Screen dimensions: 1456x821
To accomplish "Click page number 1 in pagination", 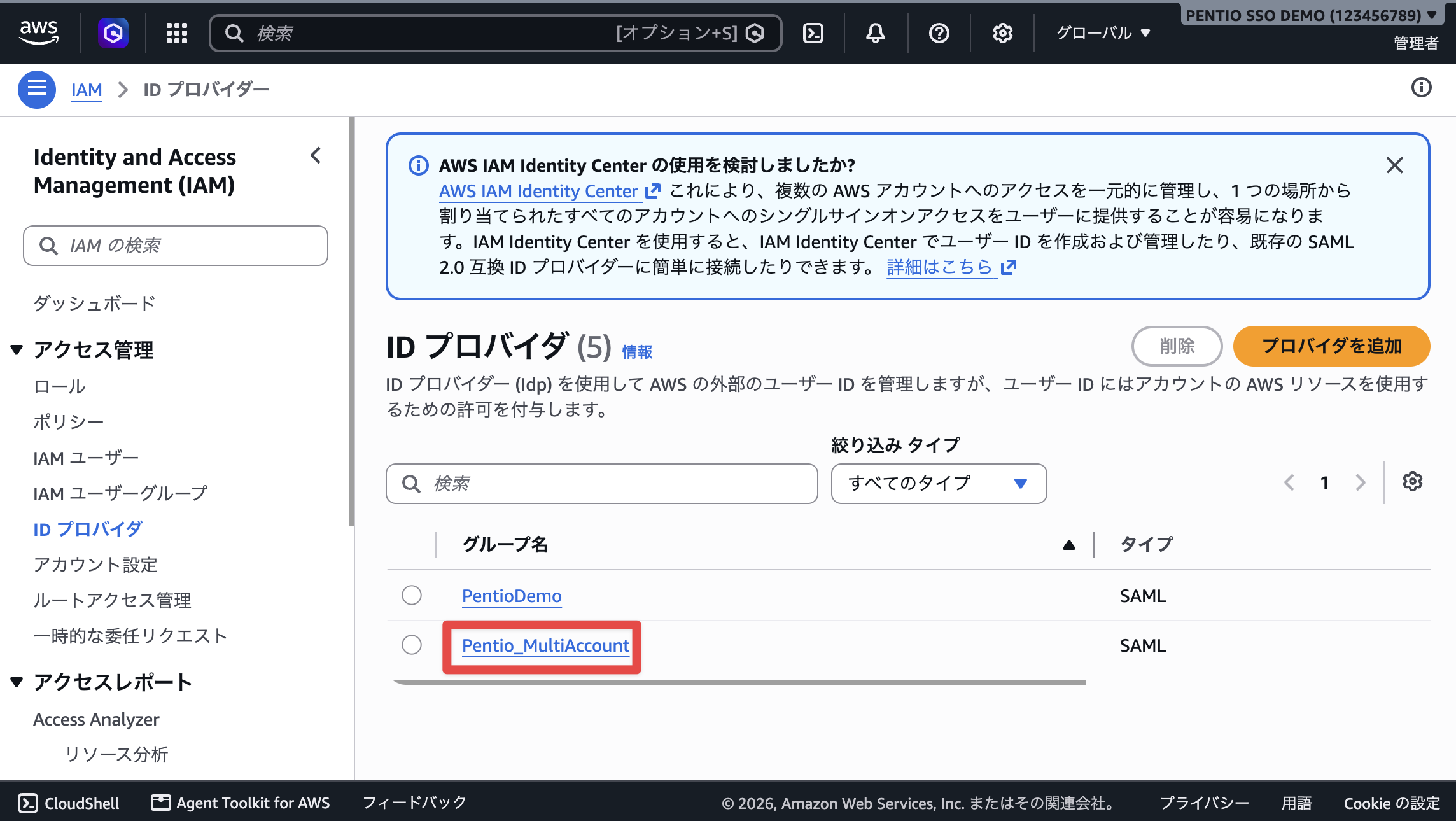I will click(1324, 483).
